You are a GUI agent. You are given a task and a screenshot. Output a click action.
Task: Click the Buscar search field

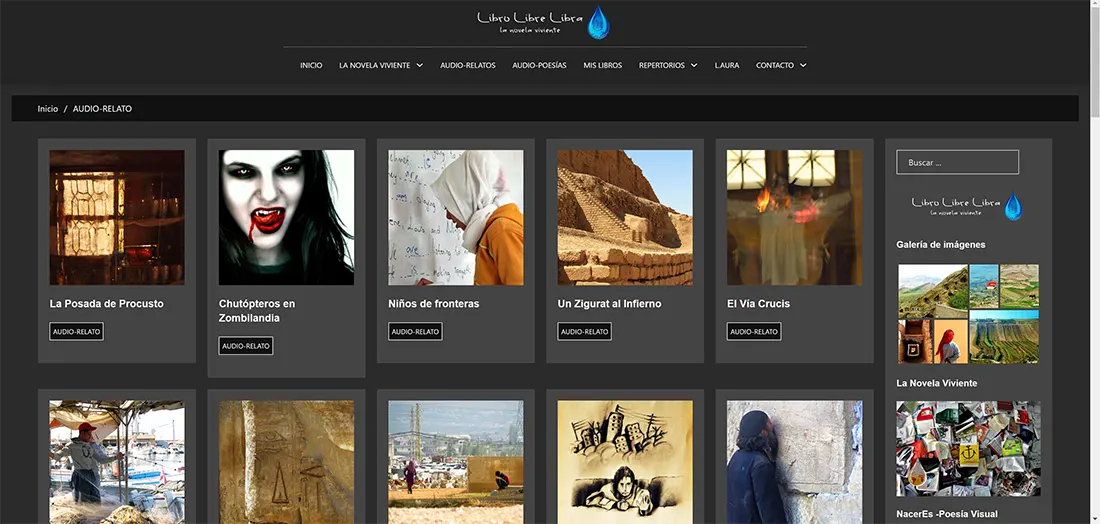click(x=957, y=162)
